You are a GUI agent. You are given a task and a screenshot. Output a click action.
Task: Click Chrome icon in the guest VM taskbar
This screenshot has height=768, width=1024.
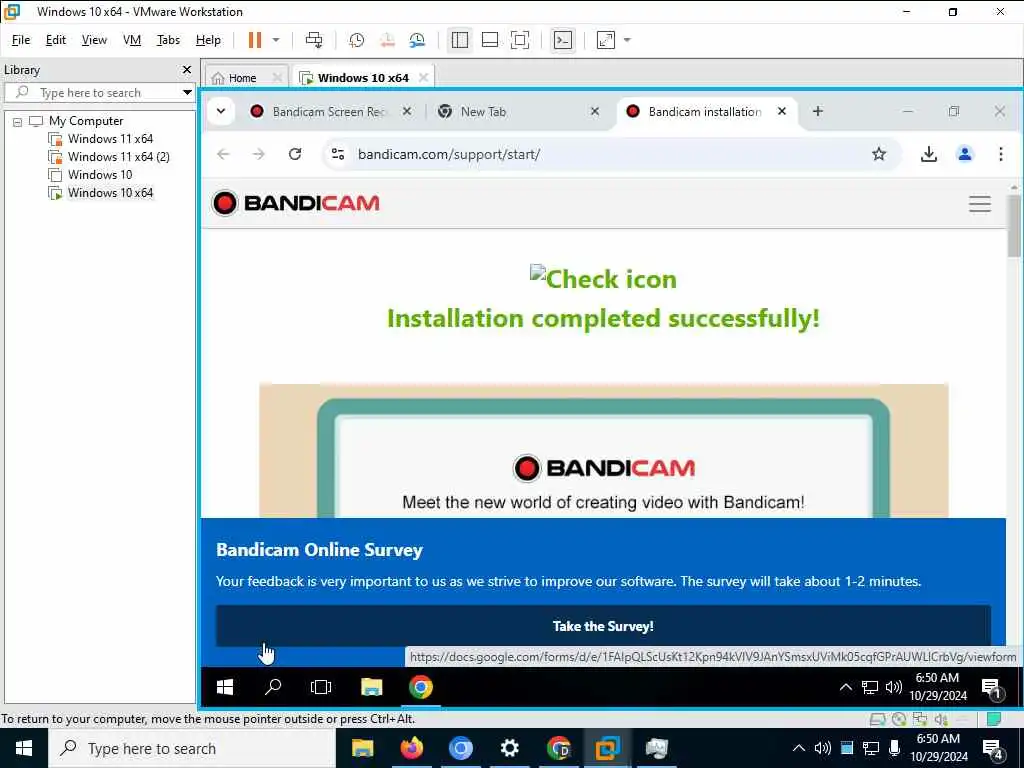421,687
